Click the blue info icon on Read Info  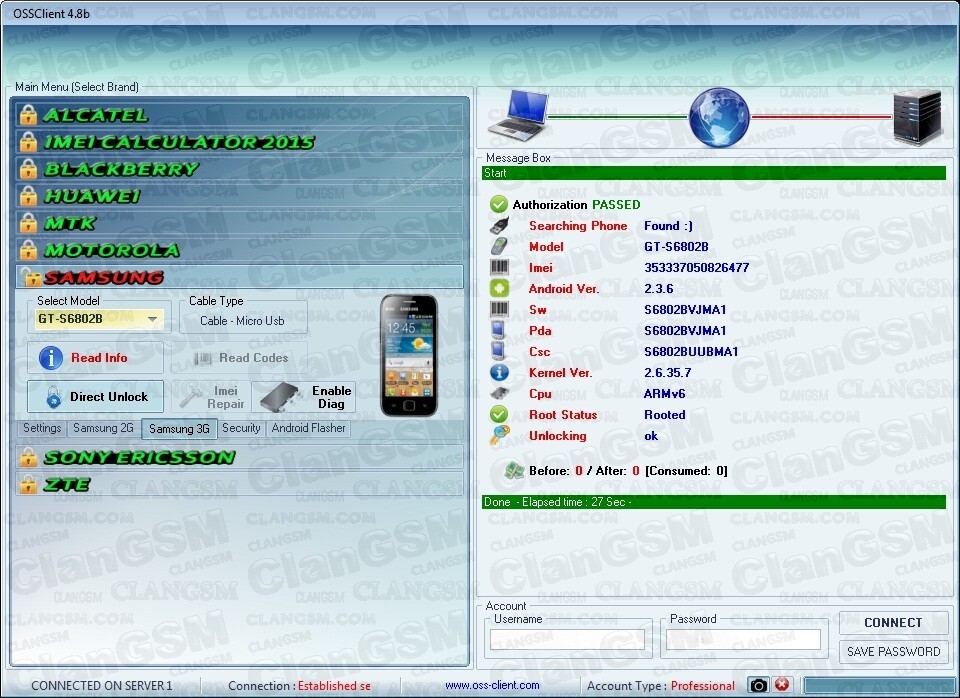click(51, 358)
